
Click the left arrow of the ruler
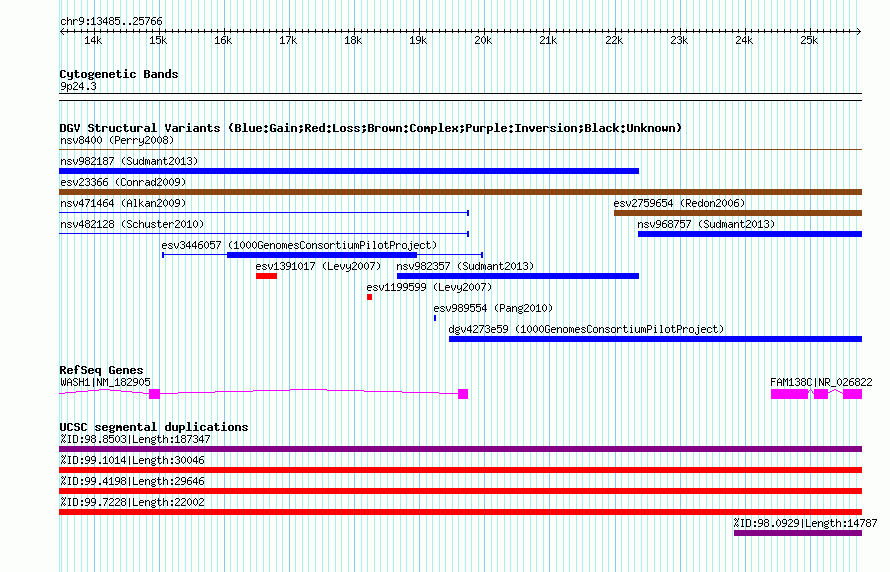(x=62, y=32)
